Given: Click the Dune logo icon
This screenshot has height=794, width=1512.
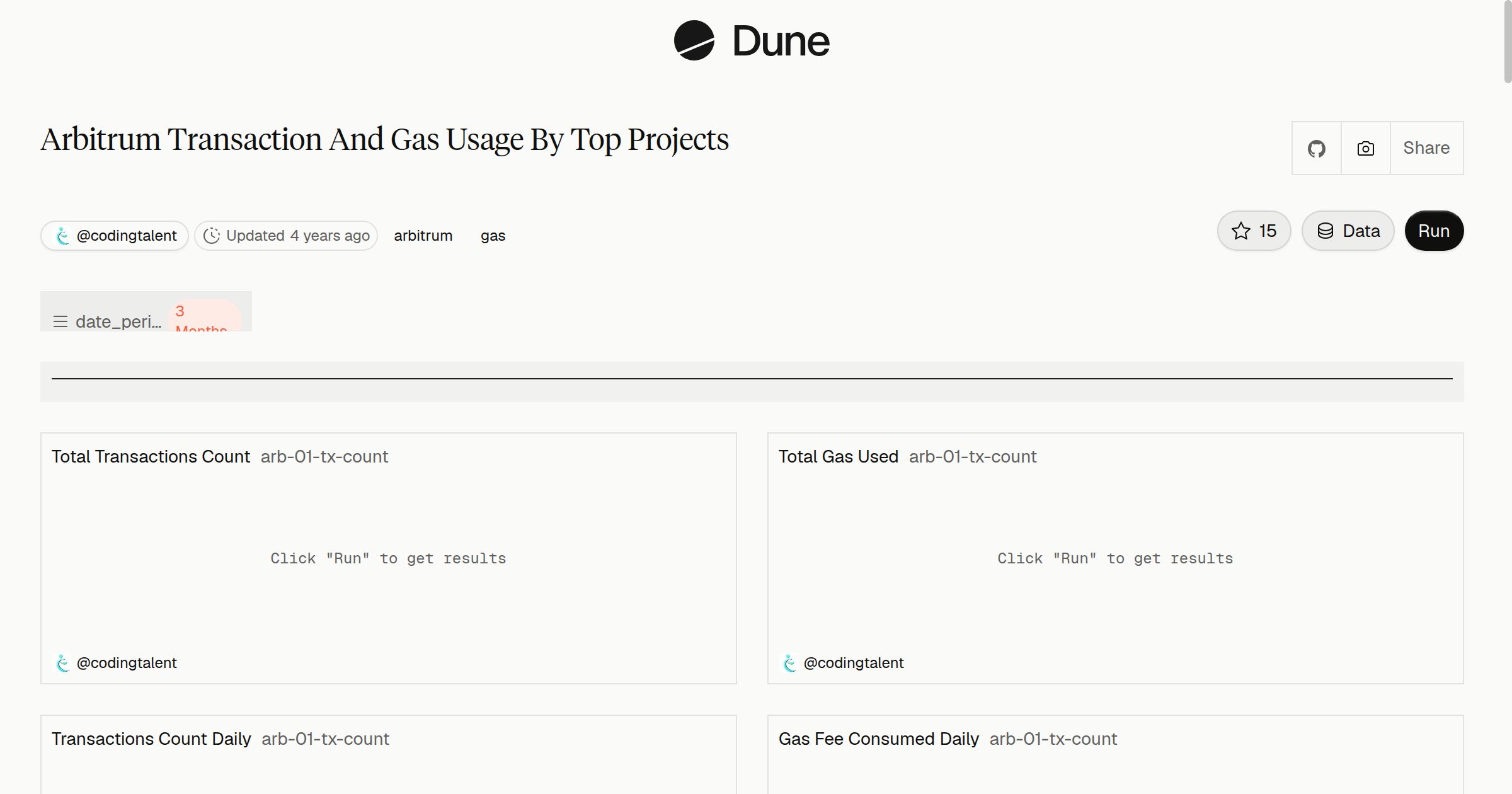Looking at the screenshot, I should pyautogui.click(x=694, y=40).
